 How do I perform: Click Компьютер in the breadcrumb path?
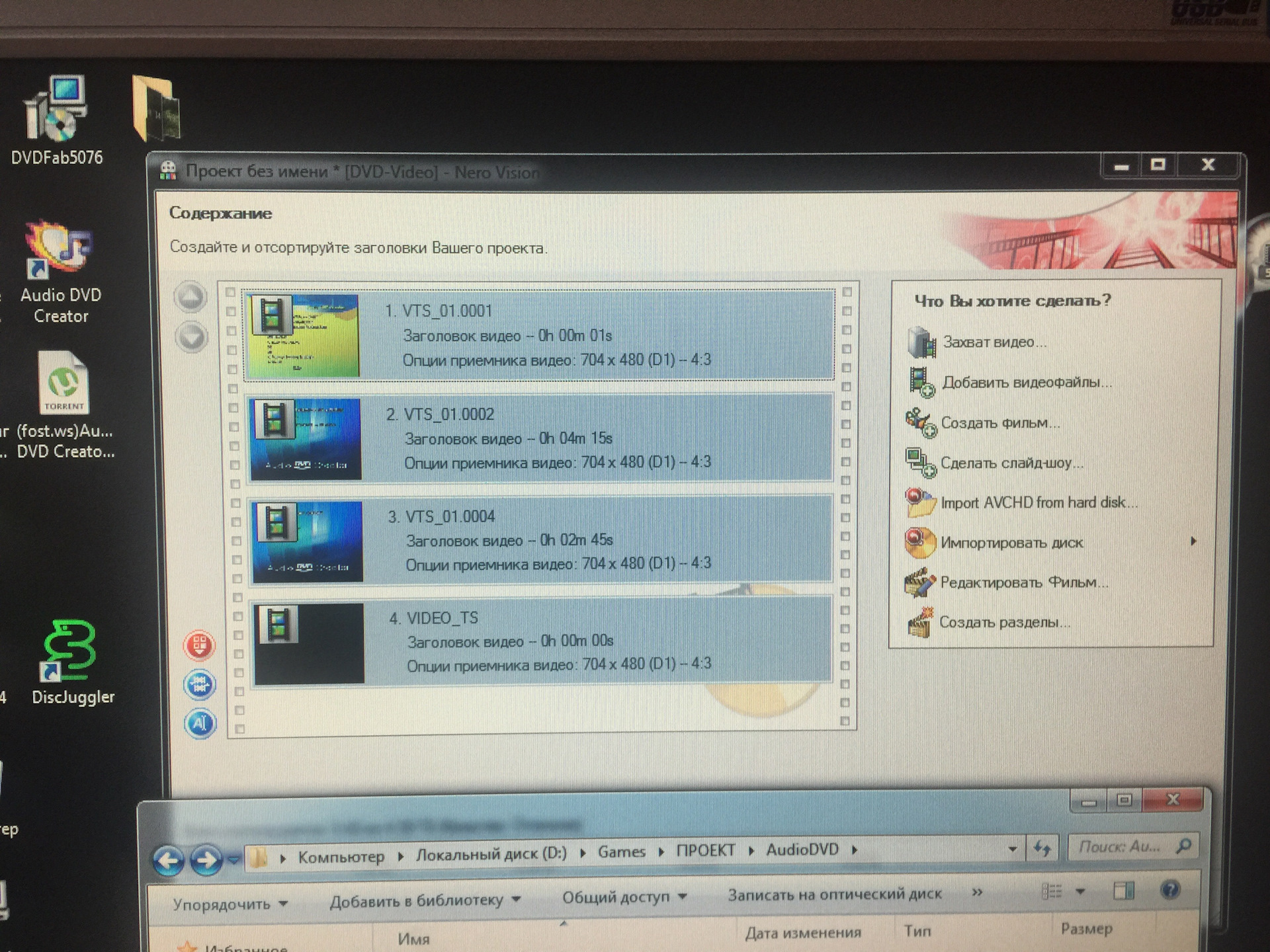point(341,857)
